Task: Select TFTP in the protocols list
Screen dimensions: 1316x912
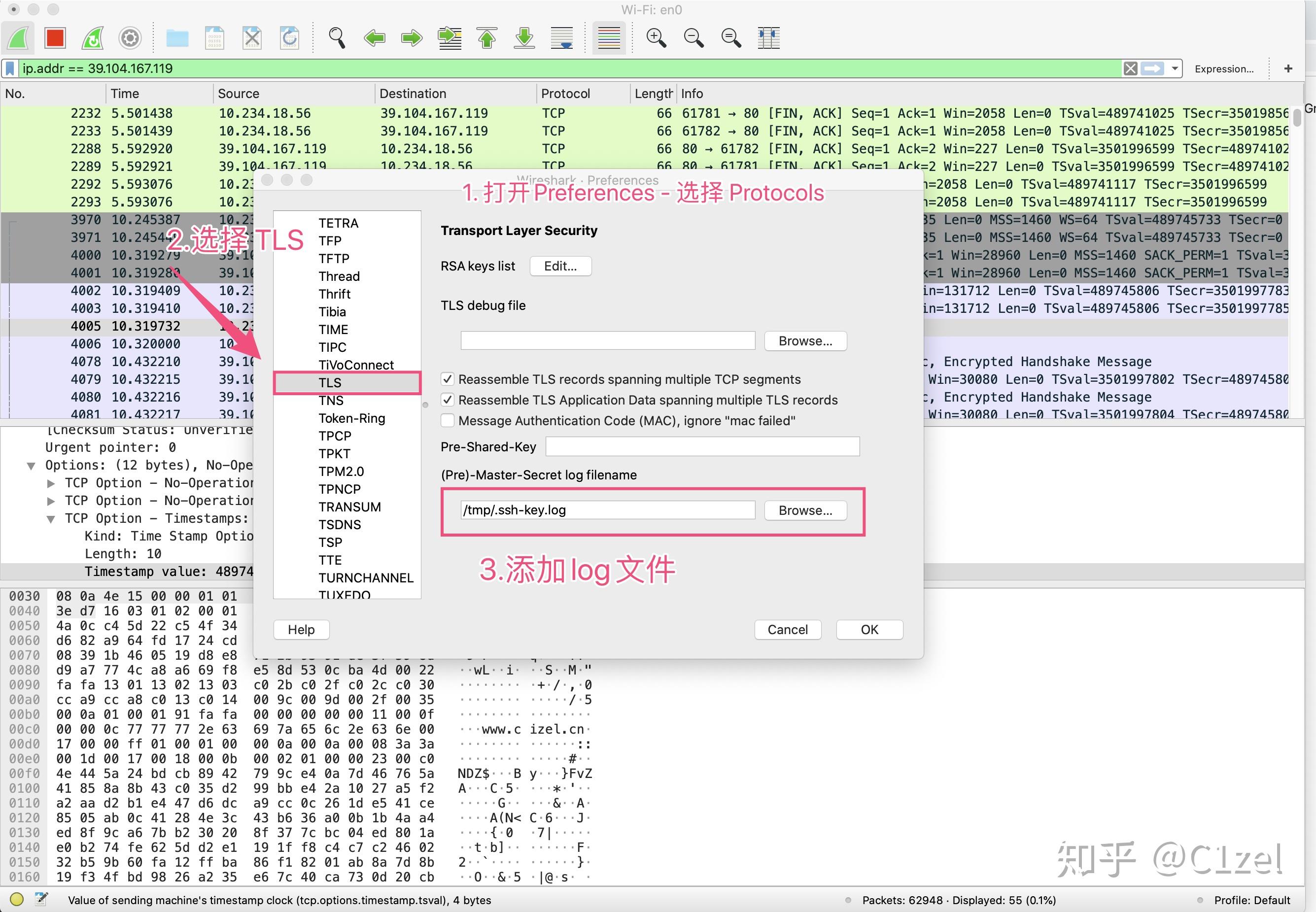Action: tap(334, 258)
